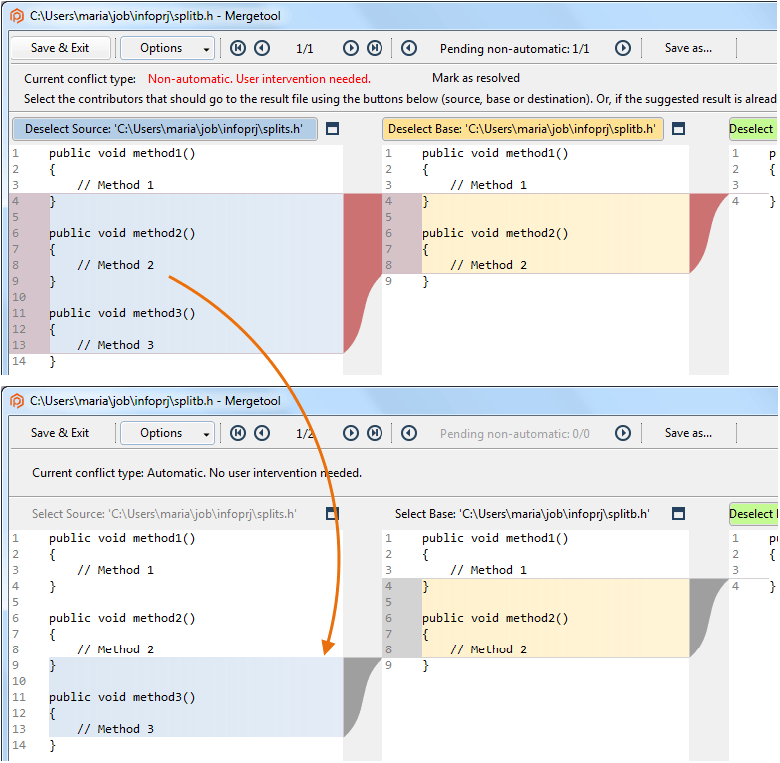Screen dimensions: 780x763
Task: Click '// Method 3' line in lower source pane
Action: point(115,729)
